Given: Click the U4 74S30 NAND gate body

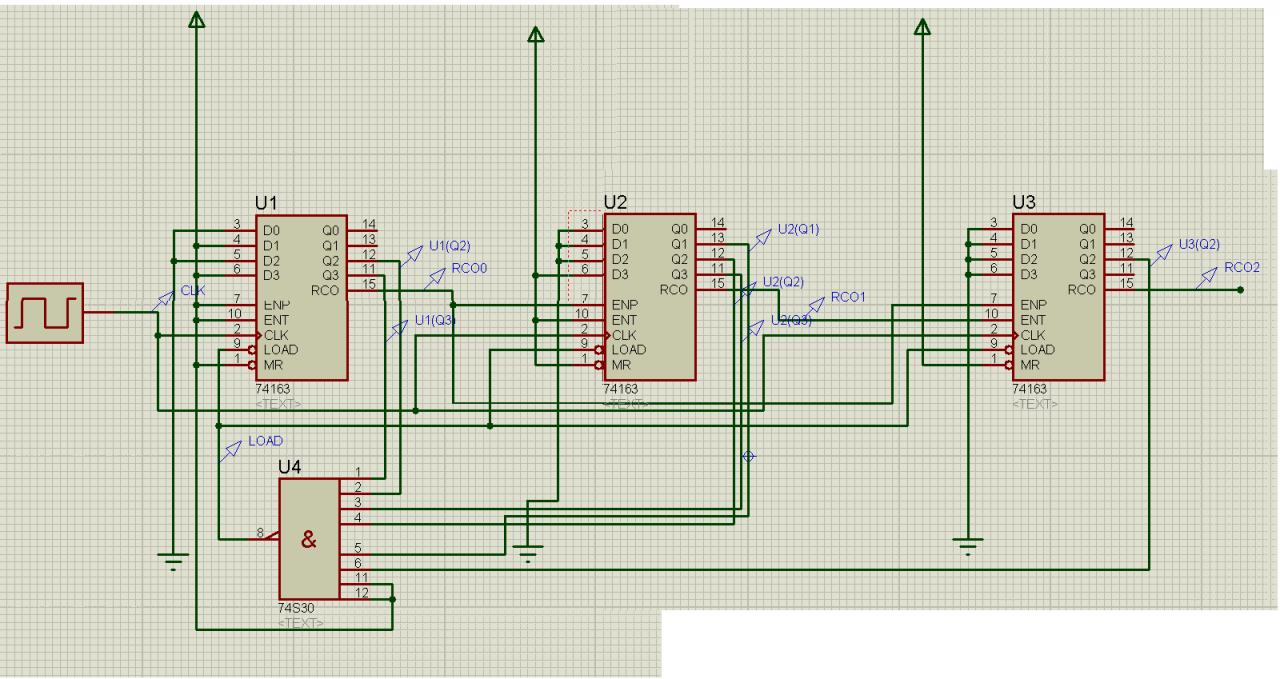Looking at the screenshot, I should [308, 538].
